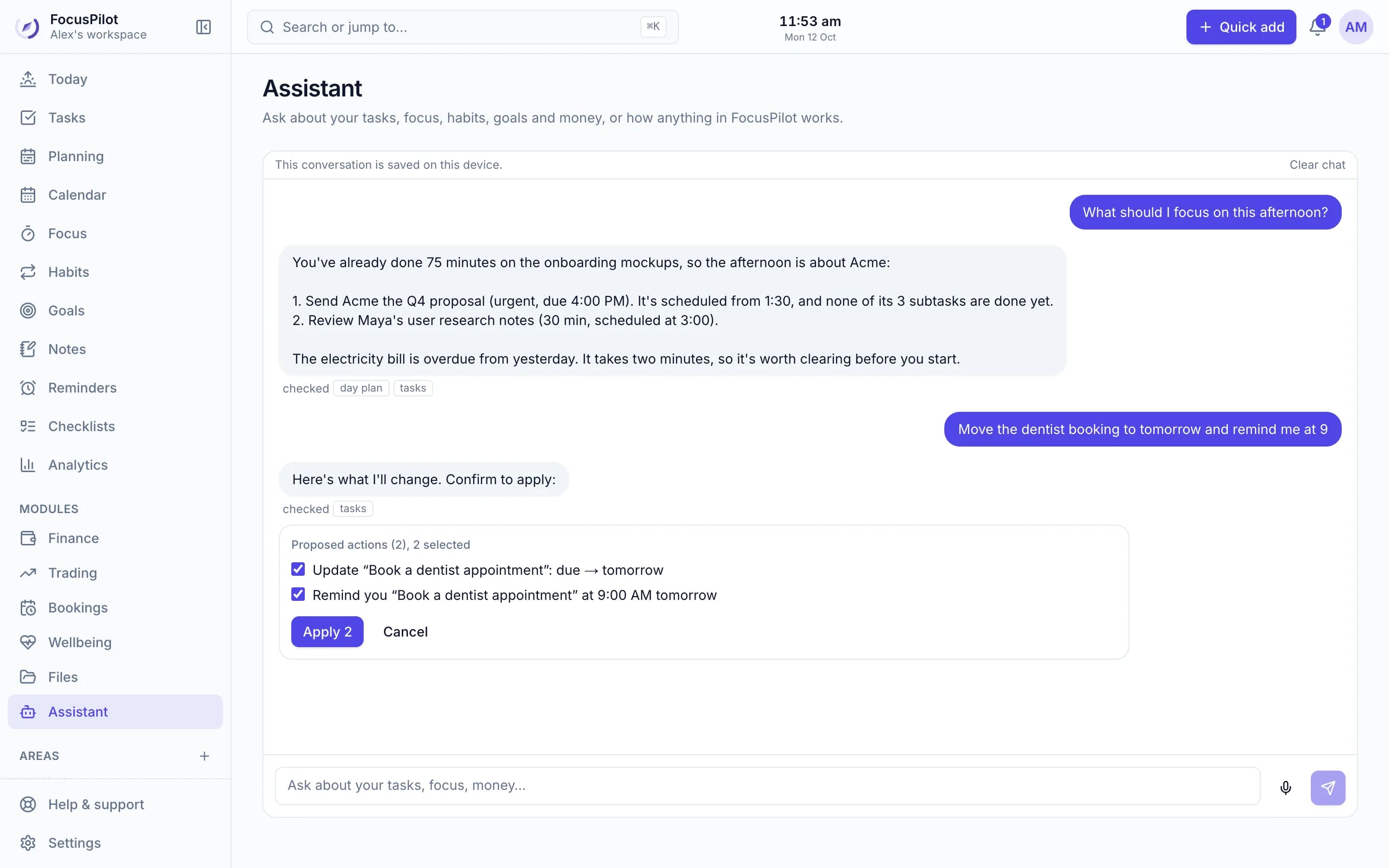Click the Goals target icon
1389x868 pixels.
27,311
